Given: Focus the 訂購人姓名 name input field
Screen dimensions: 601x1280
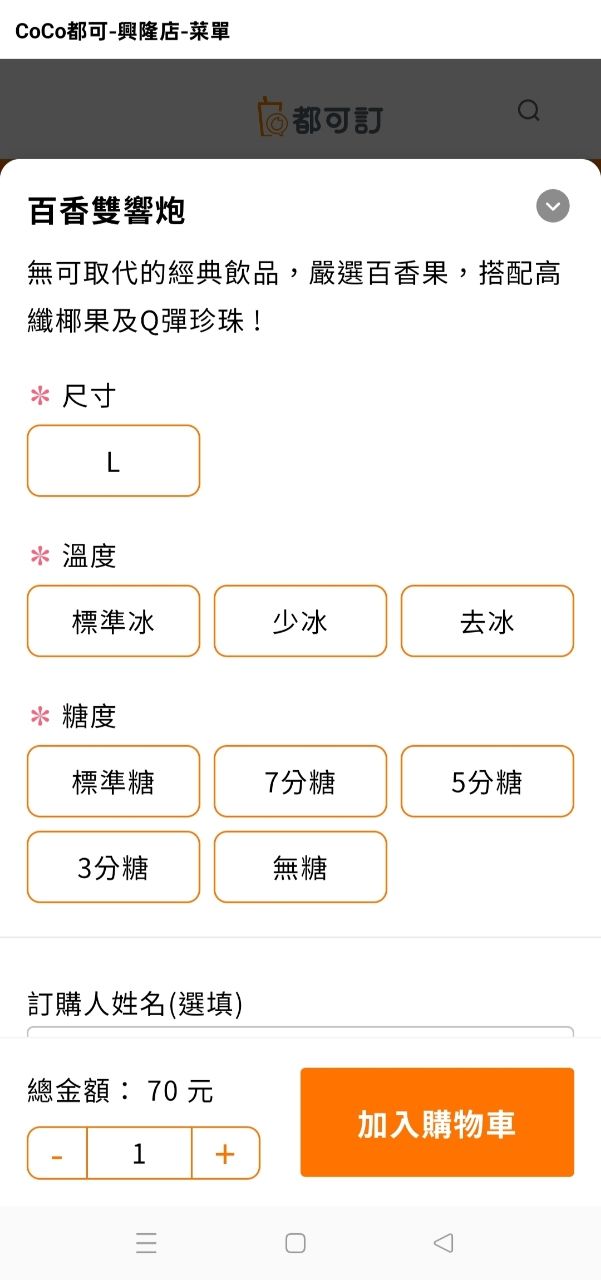Looking at the screenshot, I should [300, 1032].
